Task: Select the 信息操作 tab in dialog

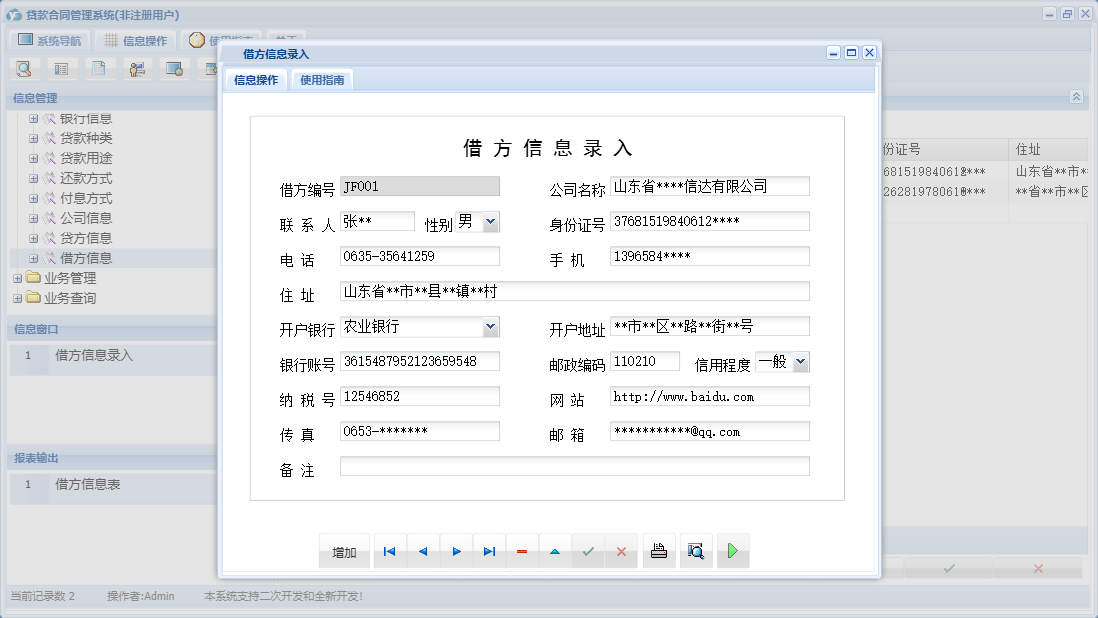Action: (256, 80)
